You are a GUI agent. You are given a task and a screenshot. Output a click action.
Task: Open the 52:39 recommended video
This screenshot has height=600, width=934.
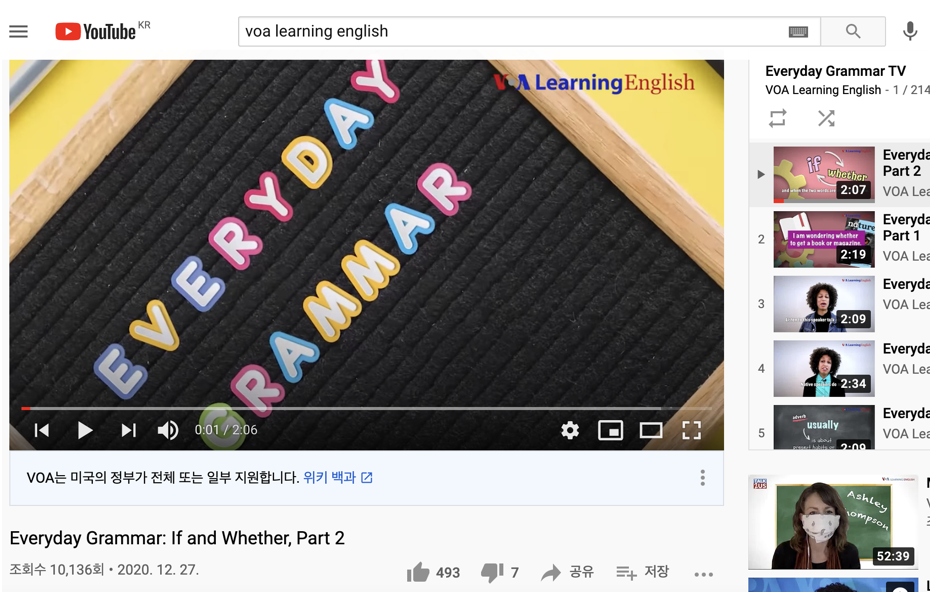[833, 522]
